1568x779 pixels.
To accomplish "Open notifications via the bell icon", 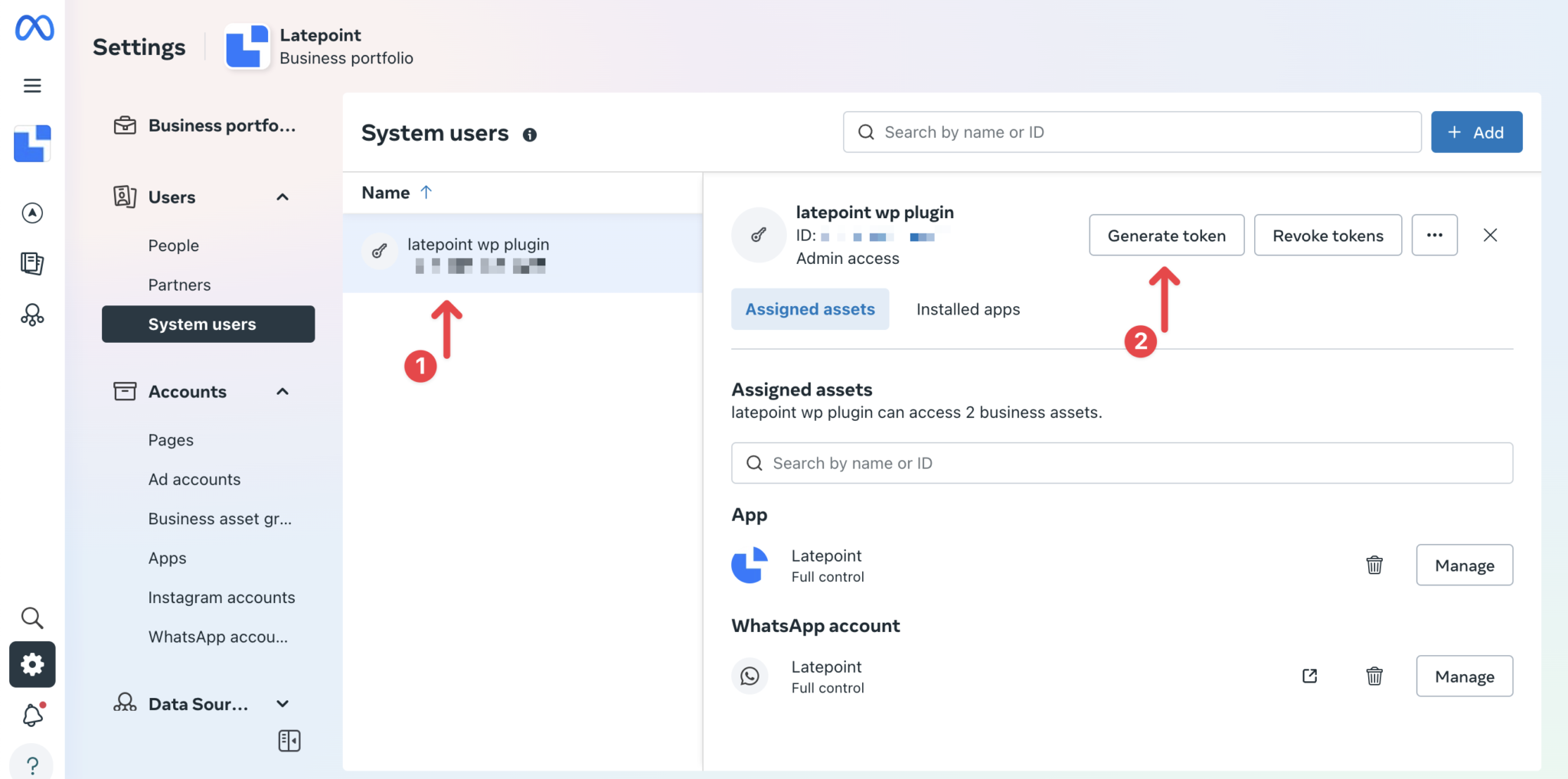I will coord(32,715).
